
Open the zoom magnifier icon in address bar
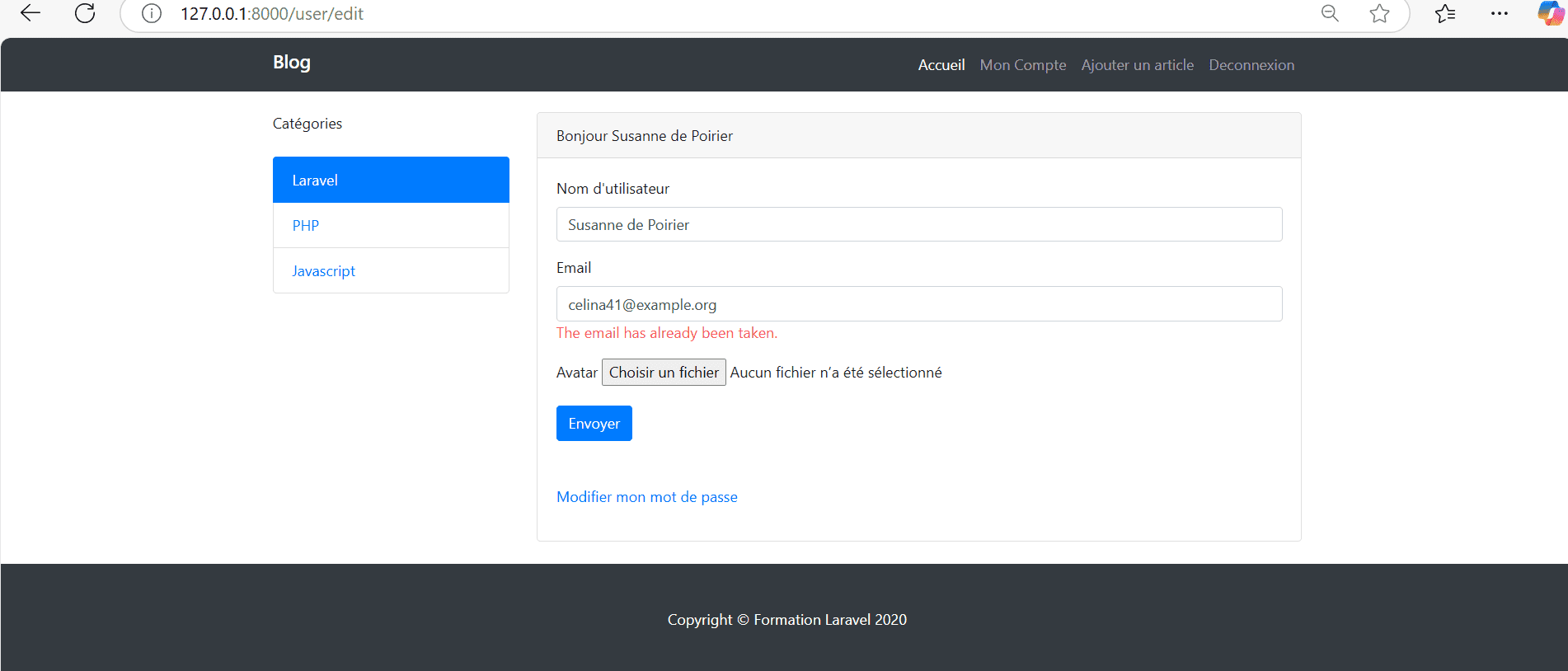(x=1330, y=13)
